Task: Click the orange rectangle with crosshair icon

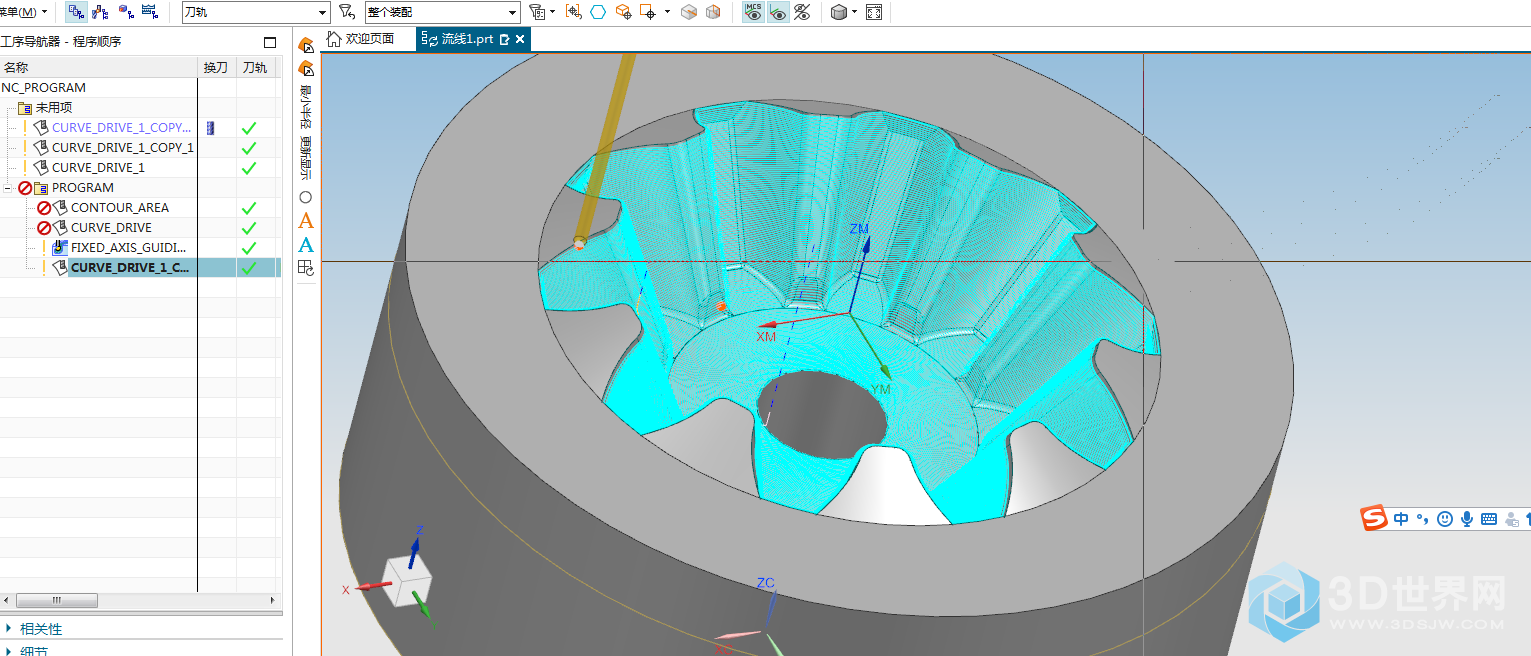Action: tap(648, 12)
